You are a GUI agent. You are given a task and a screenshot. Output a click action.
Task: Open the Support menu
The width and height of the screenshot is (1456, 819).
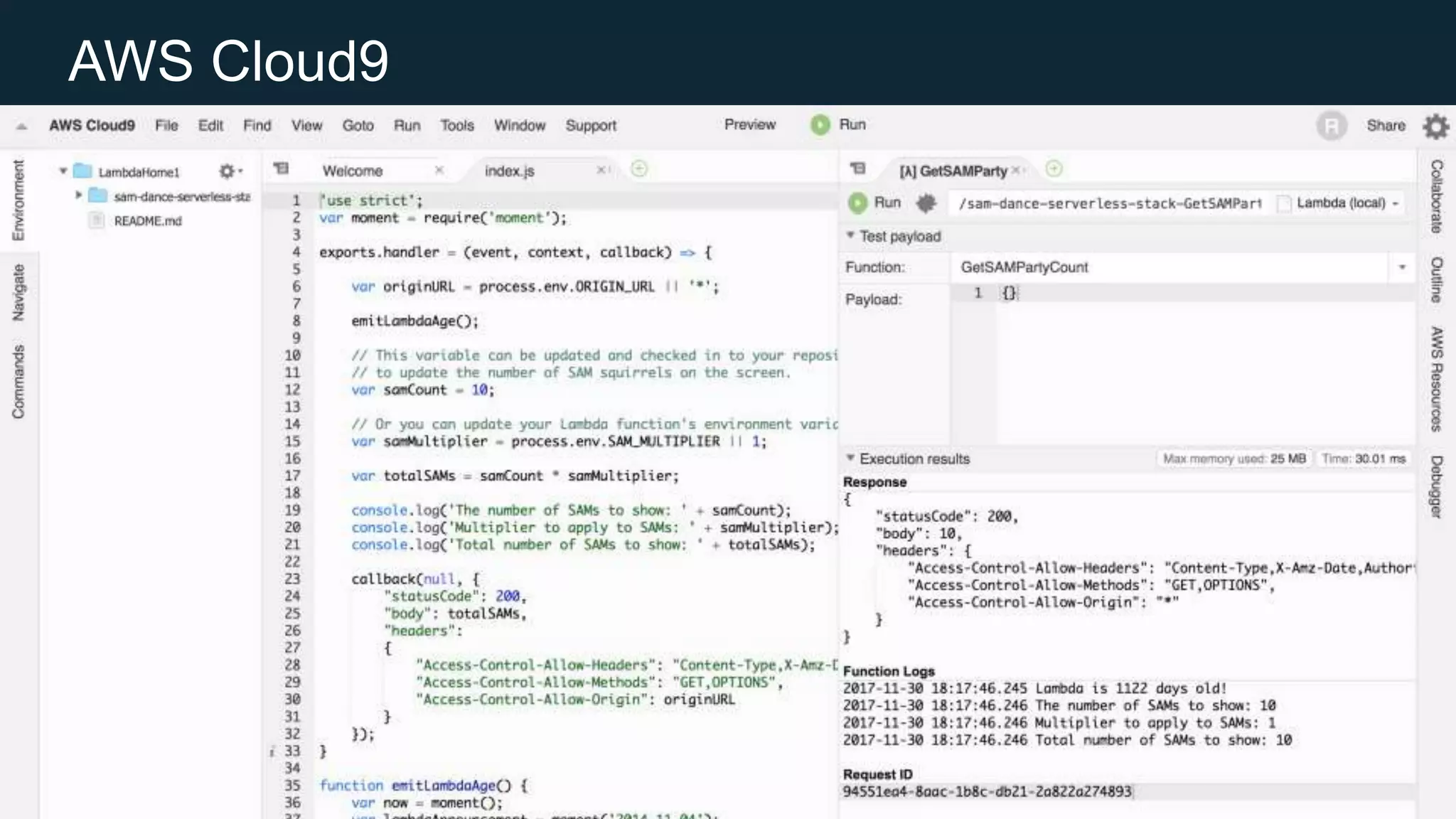591,125
